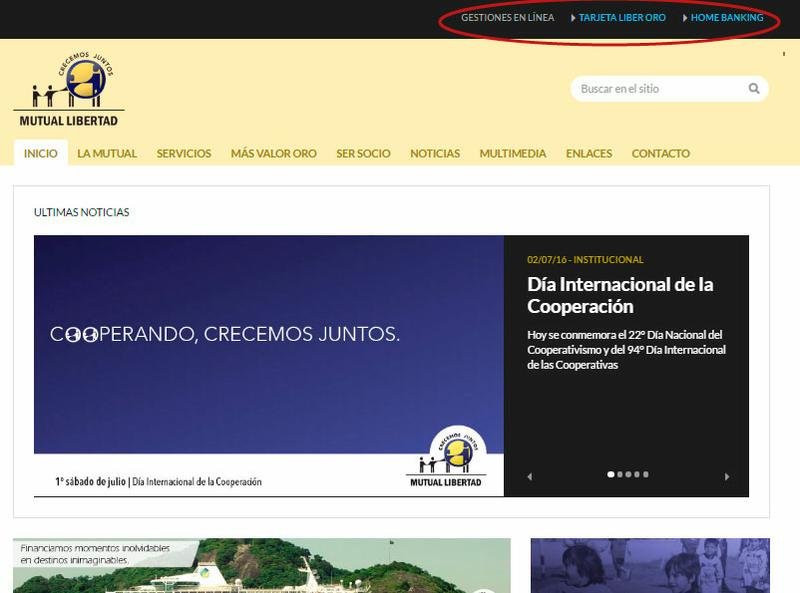The height and width of the screenshot is (593, 800).
Task: Expand the La Mutual menu
Action: pos(107,153)
